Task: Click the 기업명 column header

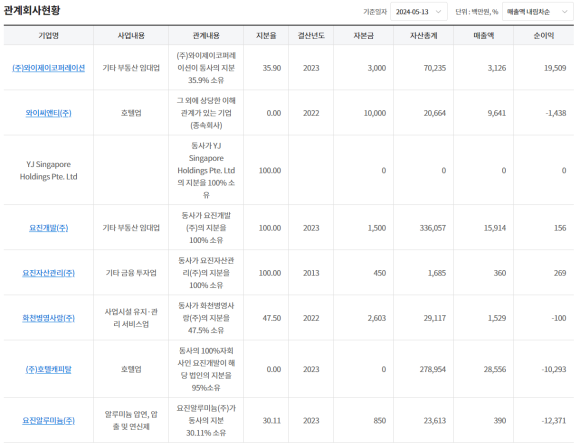Action: click(x=48, y=36)
